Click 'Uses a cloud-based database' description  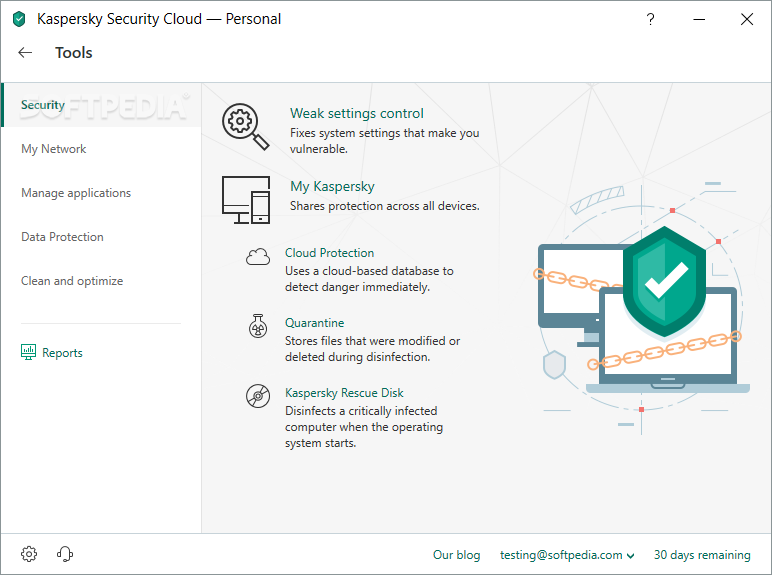(369, 279)
